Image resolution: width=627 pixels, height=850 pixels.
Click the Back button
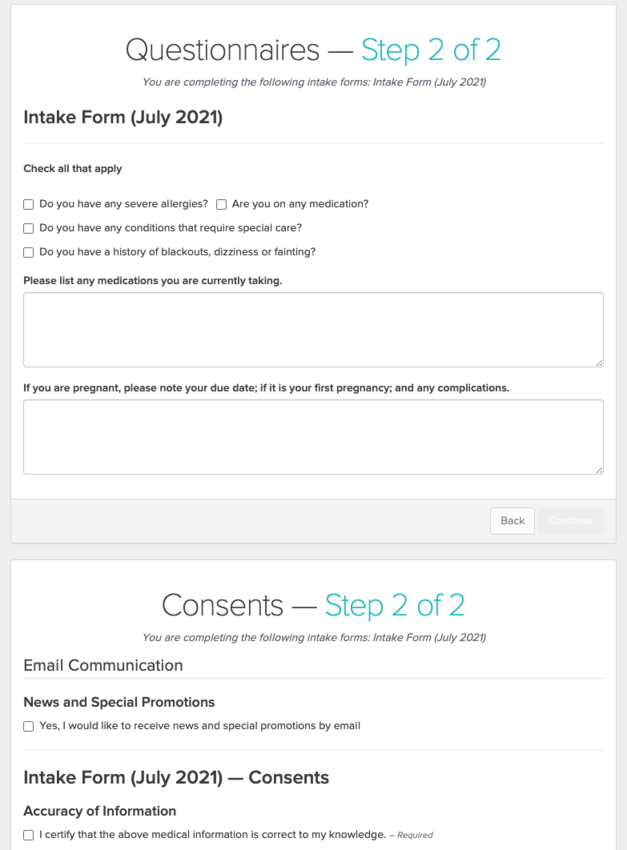511,521
